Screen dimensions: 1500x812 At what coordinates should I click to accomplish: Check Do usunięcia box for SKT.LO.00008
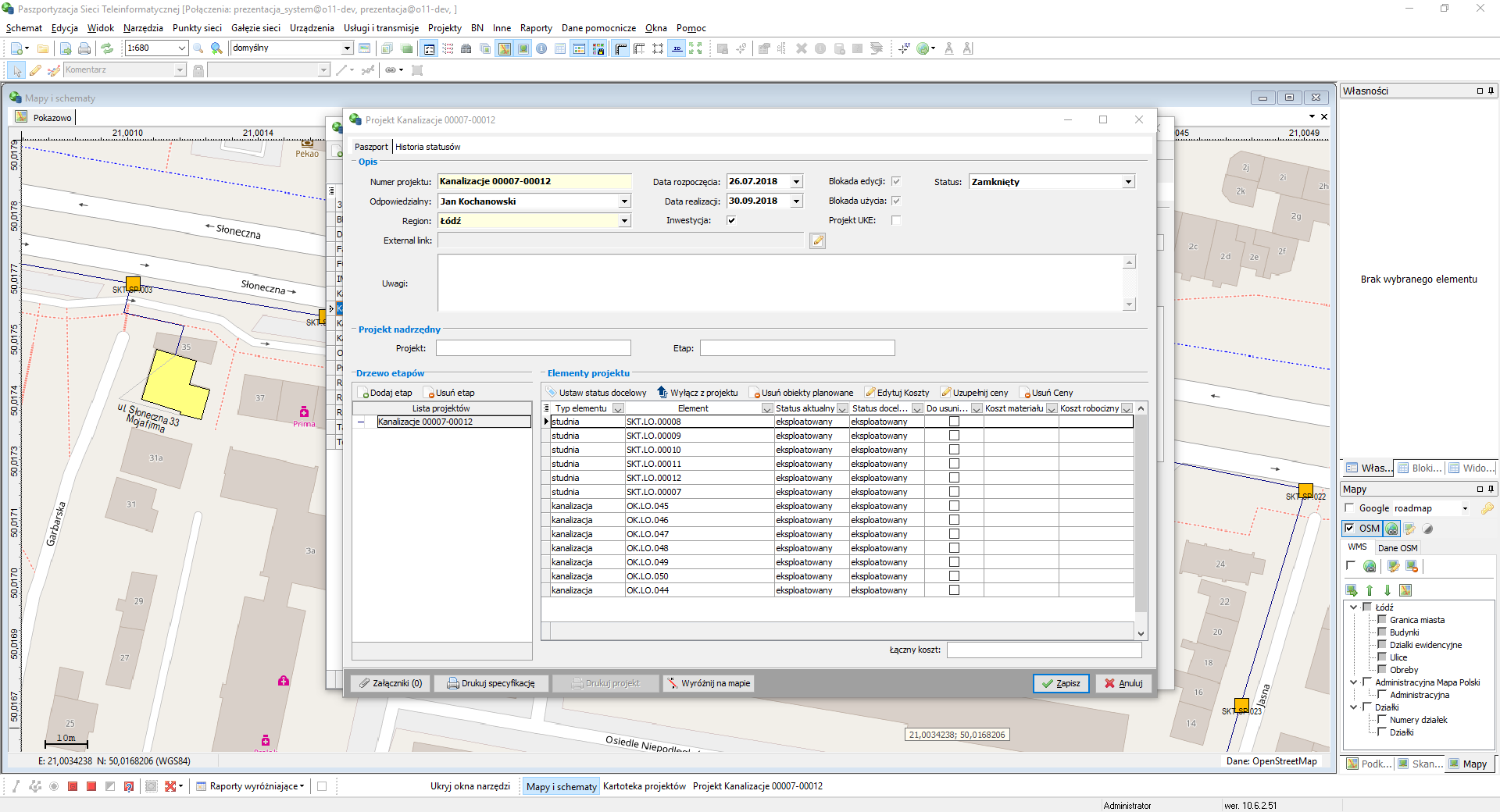pyautogui.click(x=954, y=422)
